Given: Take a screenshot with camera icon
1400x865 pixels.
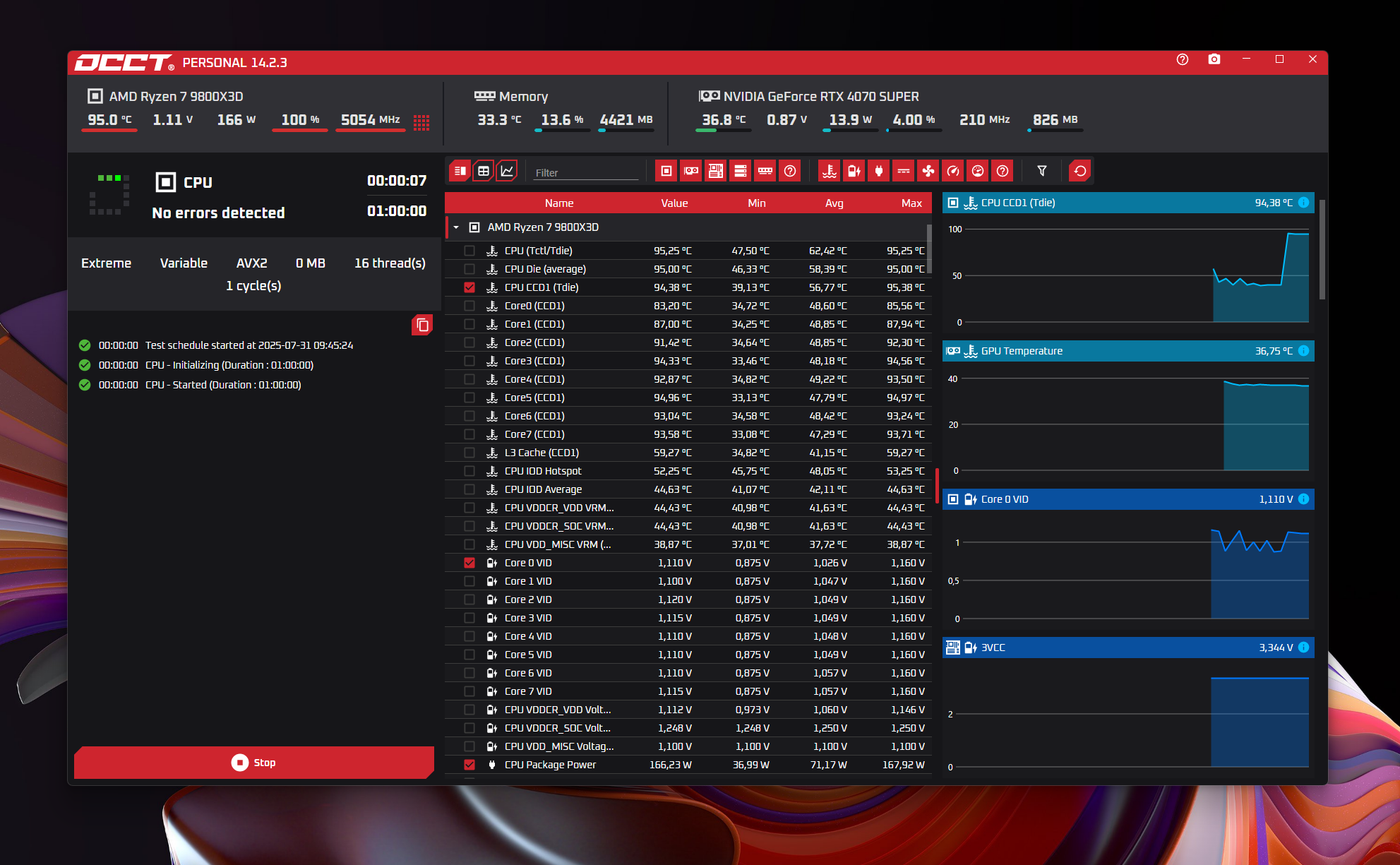Looking at the screenshot, I should point(1214,59).
